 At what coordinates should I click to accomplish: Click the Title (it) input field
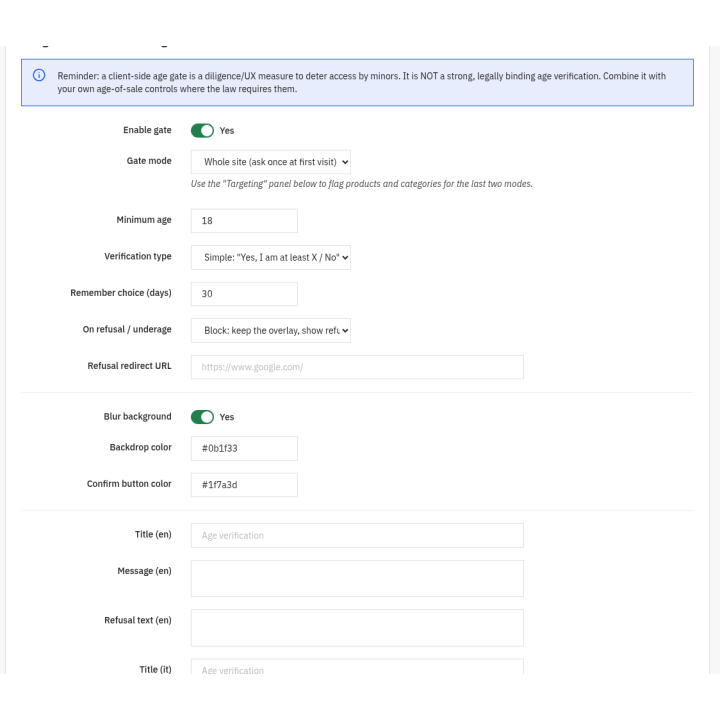click(x=357, y=667)
